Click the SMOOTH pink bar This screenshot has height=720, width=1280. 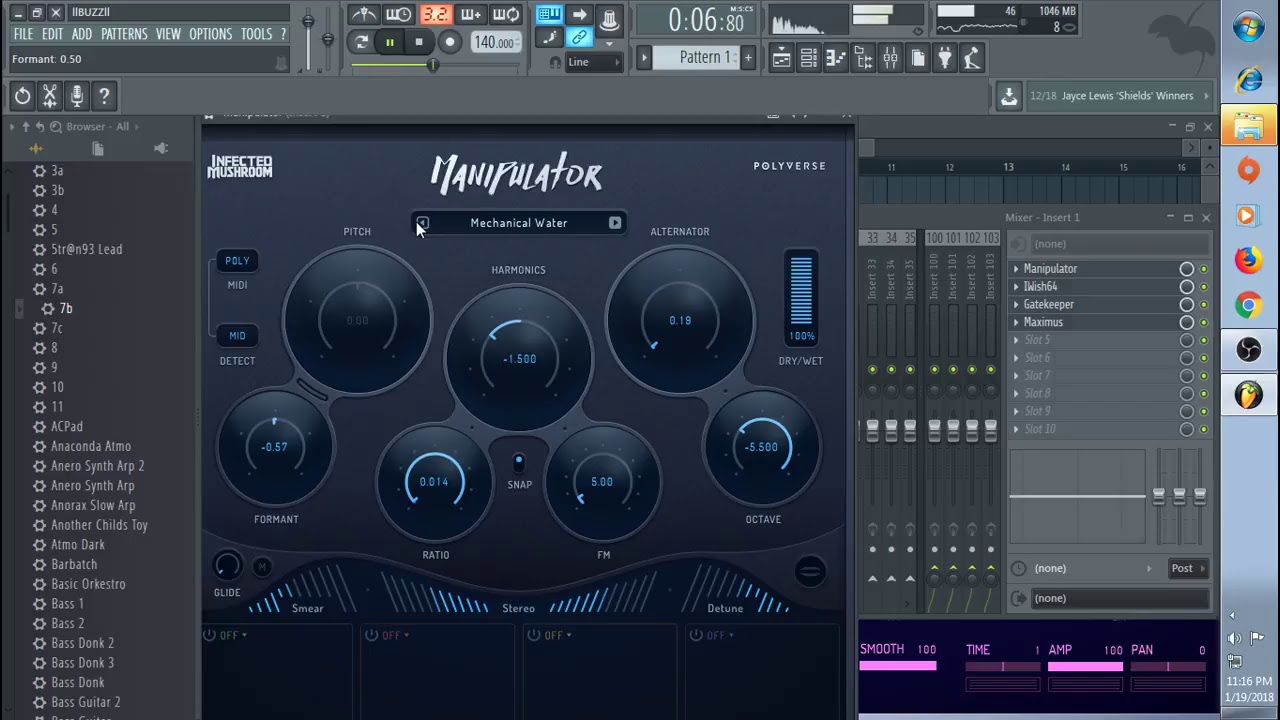898,666
